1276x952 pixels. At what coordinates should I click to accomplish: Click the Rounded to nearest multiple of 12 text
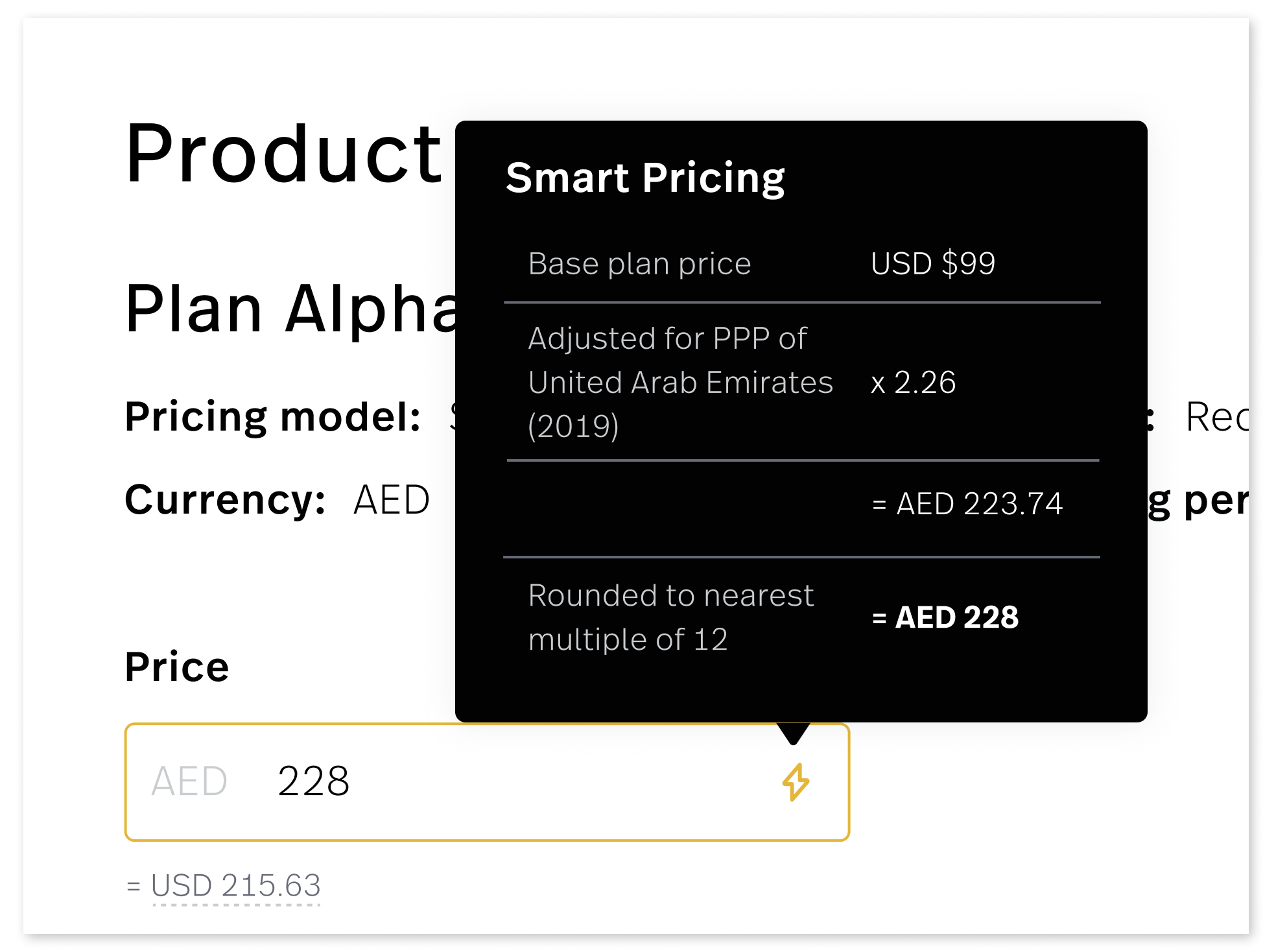(x=670, y=617)
